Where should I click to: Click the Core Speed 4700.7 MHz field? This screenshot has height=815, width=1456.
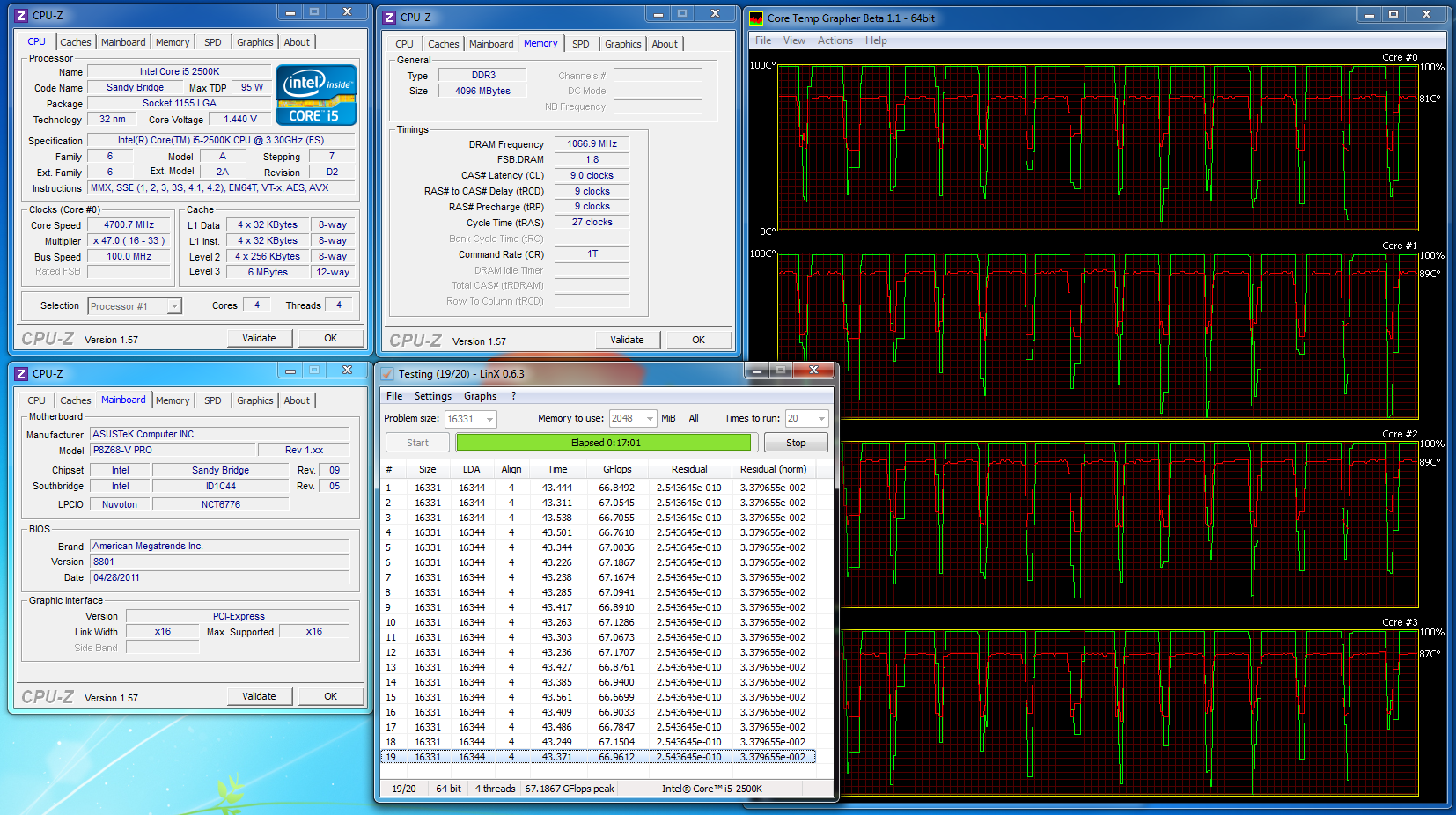pos(129,224)
